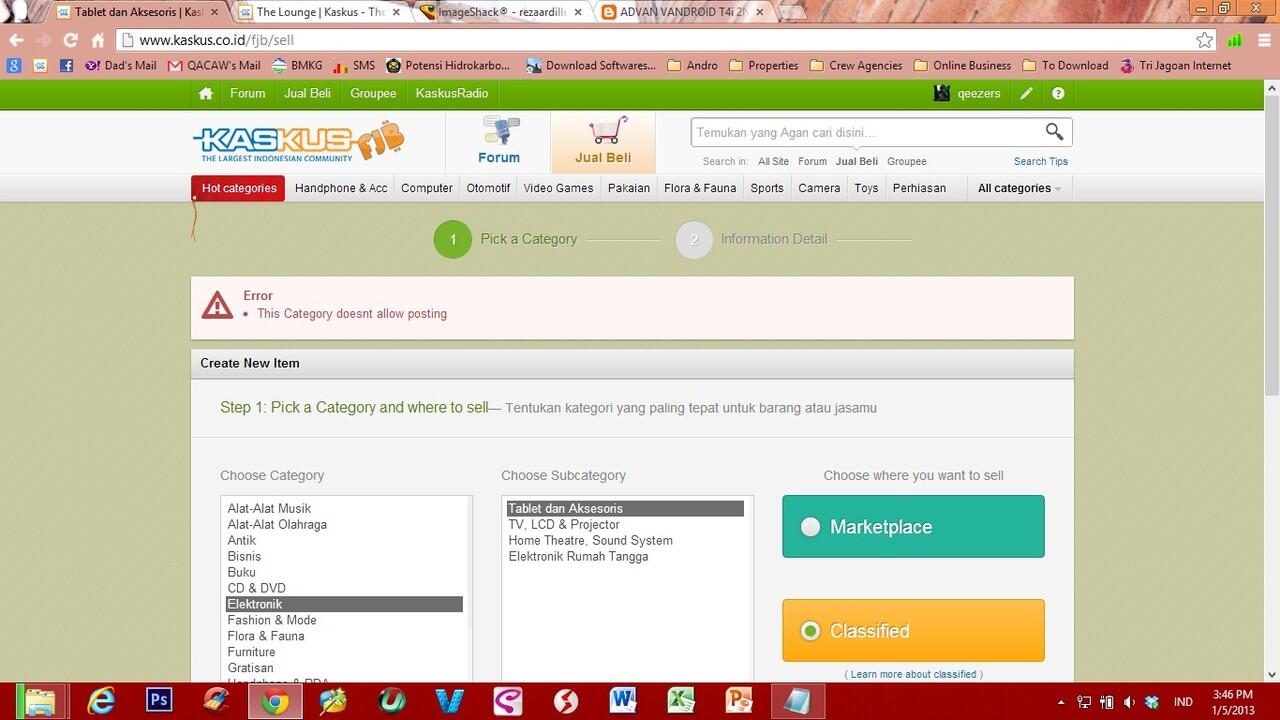Open Computer category menu
1280x720 pixels.
(427, 188)
